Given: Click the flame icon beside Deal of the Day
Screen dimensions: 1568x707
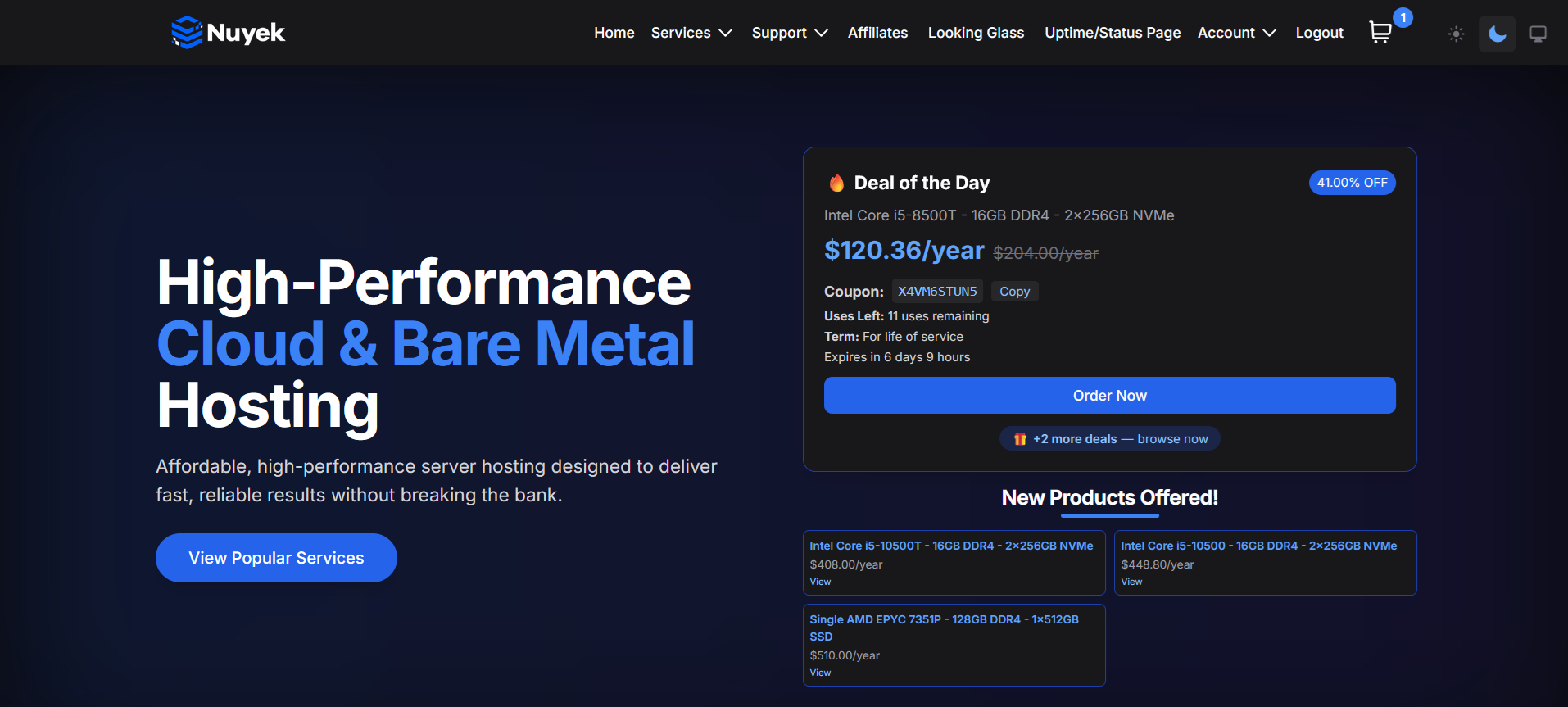Looking at the screenshot, I should coord(836,183).
